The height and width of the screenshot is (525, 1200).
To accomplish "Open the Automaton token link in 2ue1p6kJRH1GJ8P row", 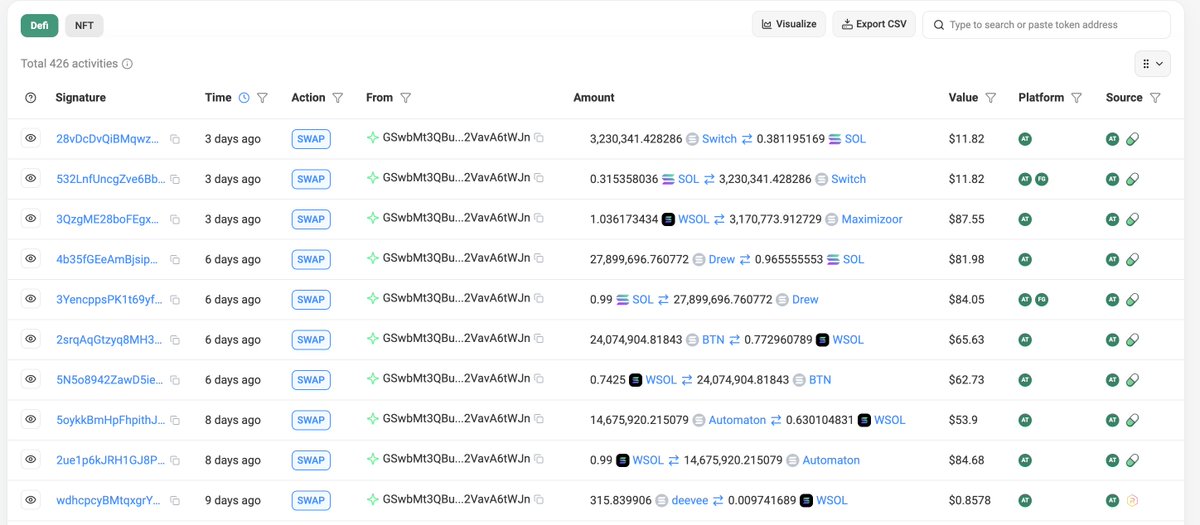I will [831, 460].
